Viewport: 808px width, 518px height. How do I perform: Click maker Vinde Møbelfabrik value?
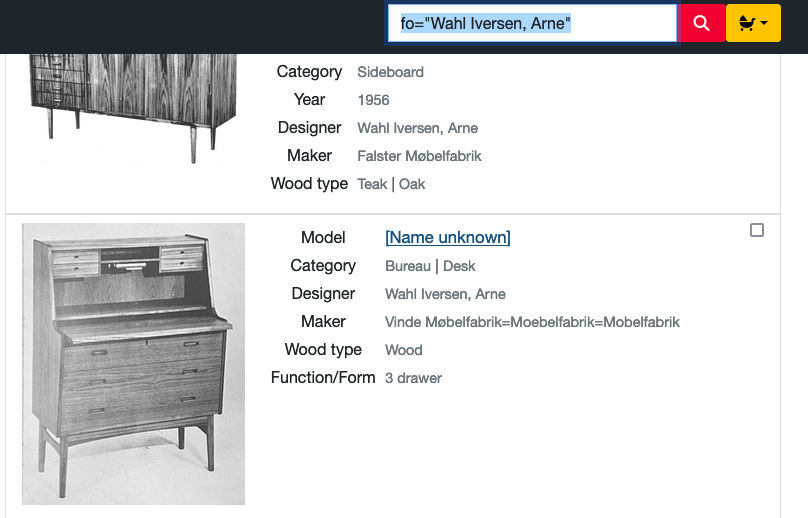tap(532, 322)
